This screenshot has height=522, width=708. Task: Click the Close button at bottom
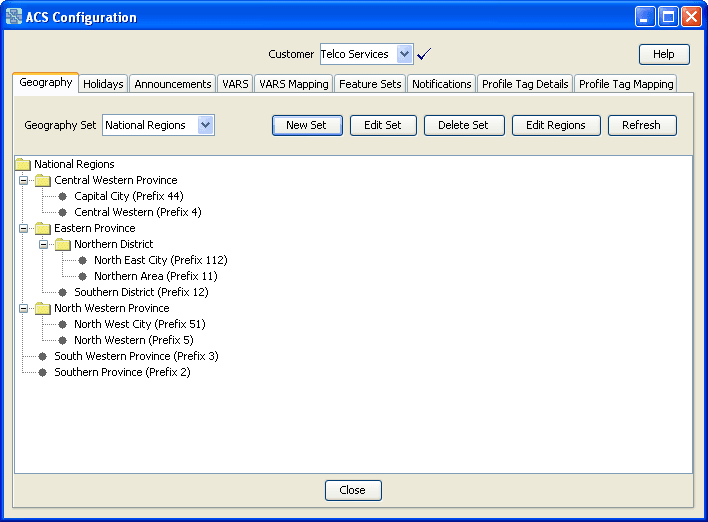pos(353,490)
